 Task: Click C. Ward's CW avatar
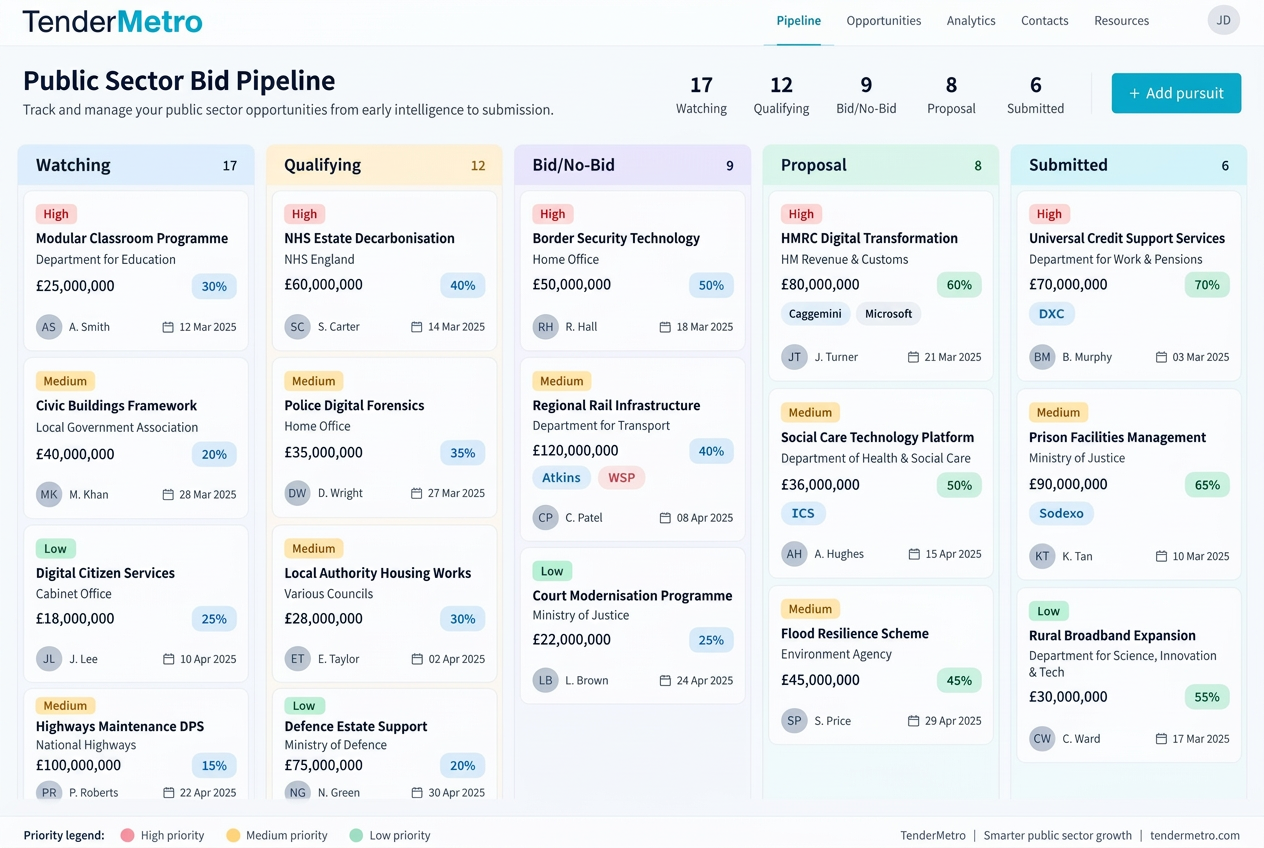click(1042, 739)
